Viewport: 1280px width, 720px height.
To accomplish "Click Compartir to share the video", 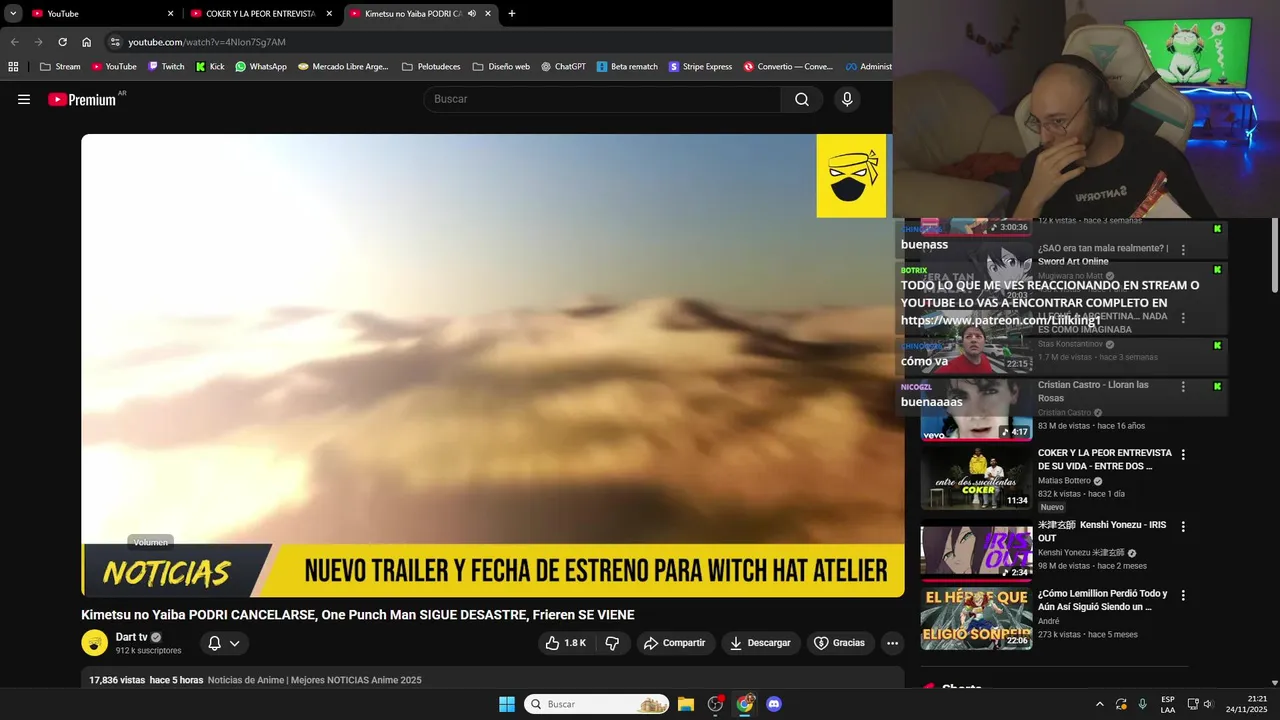I will 675,643.
